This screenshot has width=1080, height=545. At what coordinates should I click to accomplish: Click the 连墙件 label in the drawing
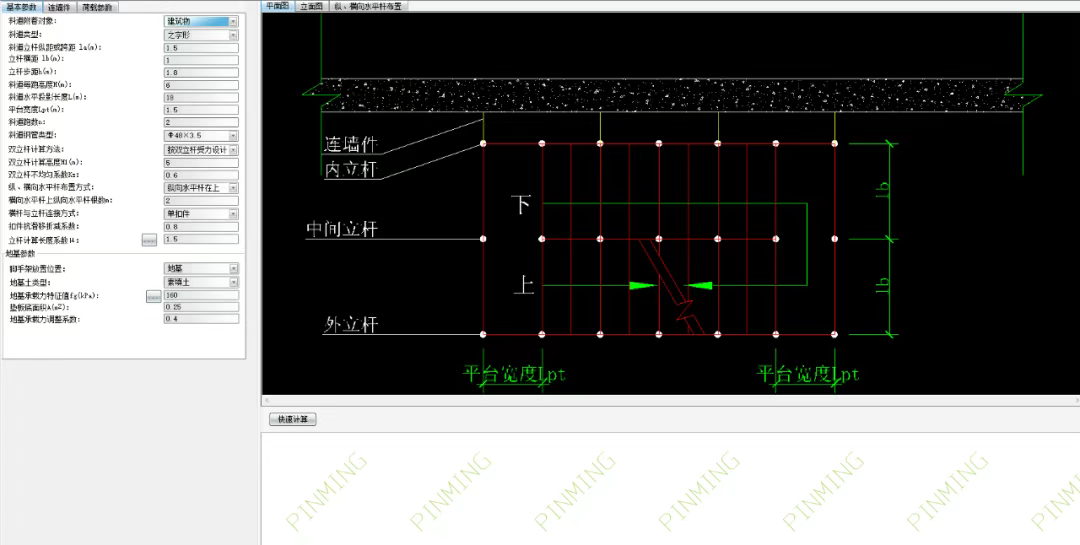pos(351,144)
